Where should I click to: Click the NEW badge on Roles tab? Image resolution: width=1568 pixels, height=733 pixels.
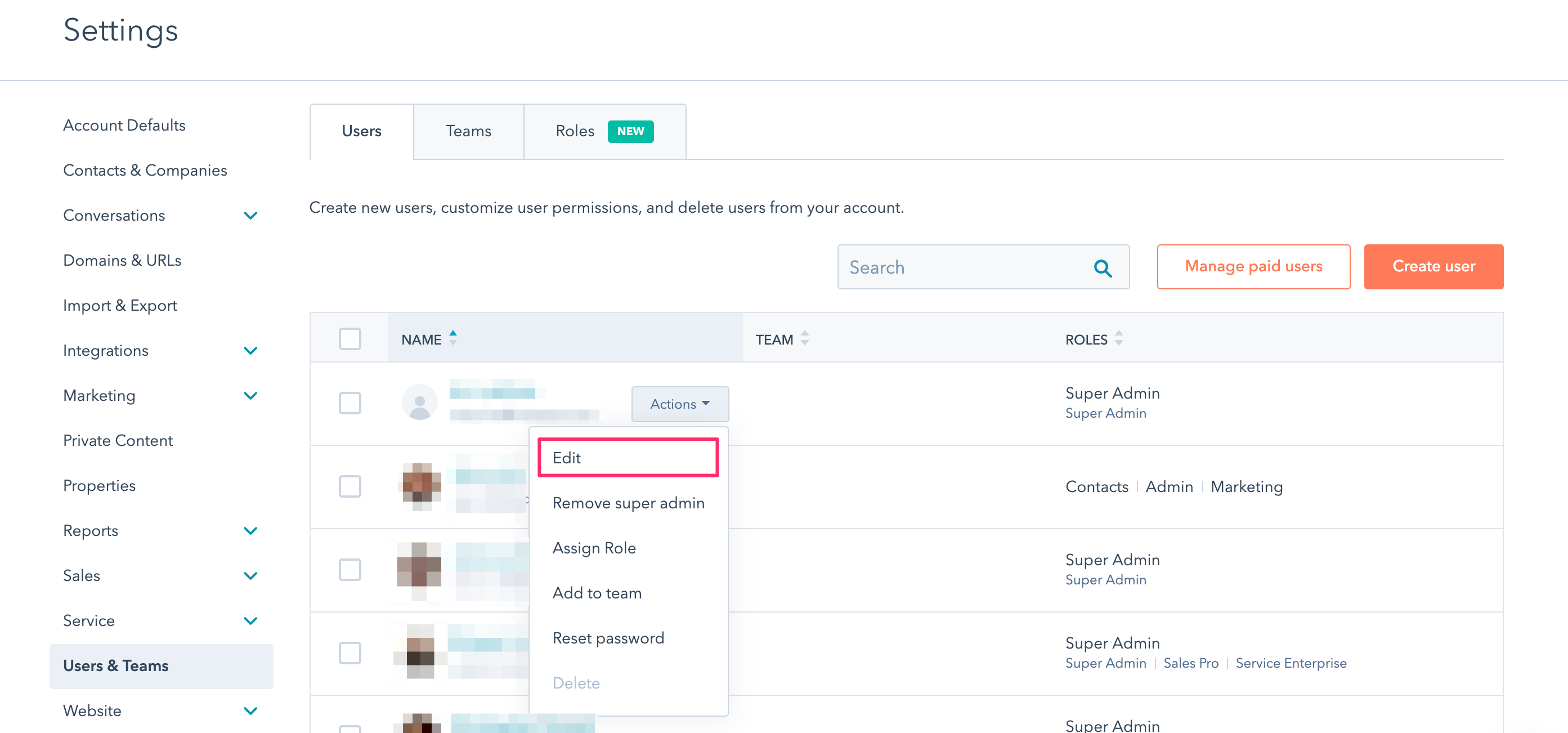coord(630,132)
